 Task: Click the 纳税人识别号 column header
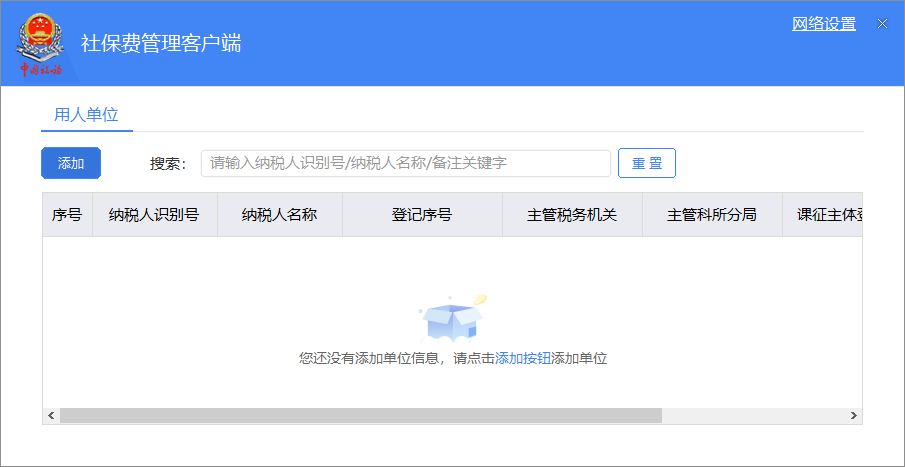click(154, 214)
